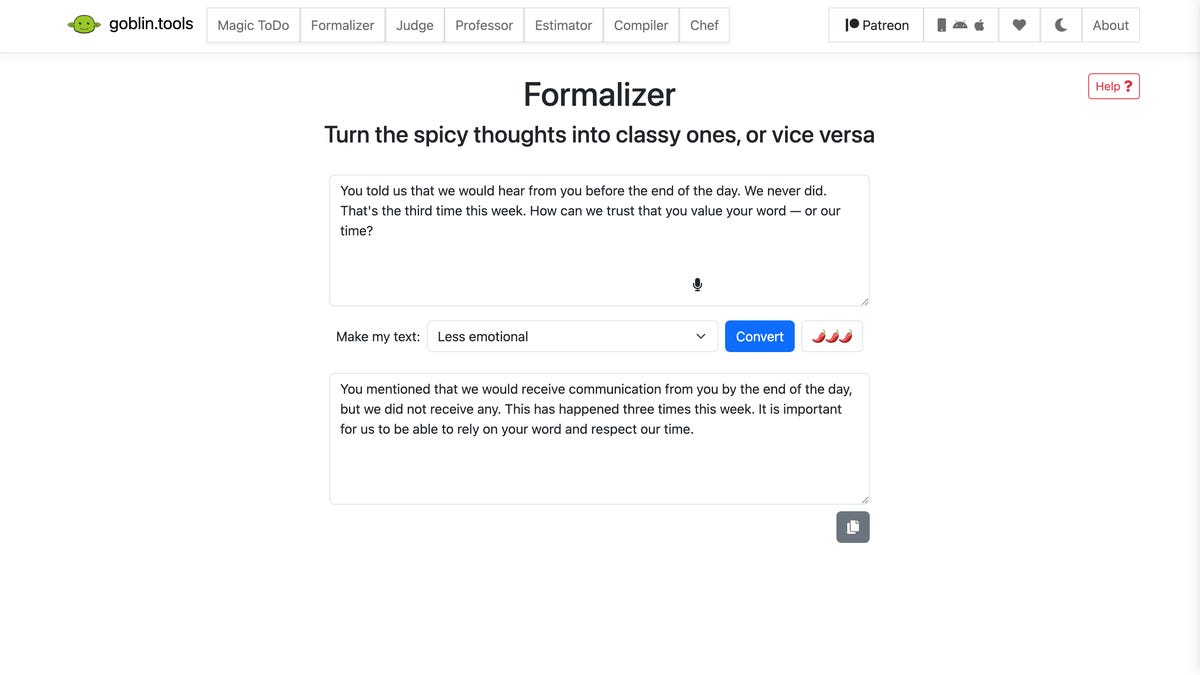This screenshot has width=1200, height=675.
Task: Switch to the Judge tool
Action: tap(414, 25)
